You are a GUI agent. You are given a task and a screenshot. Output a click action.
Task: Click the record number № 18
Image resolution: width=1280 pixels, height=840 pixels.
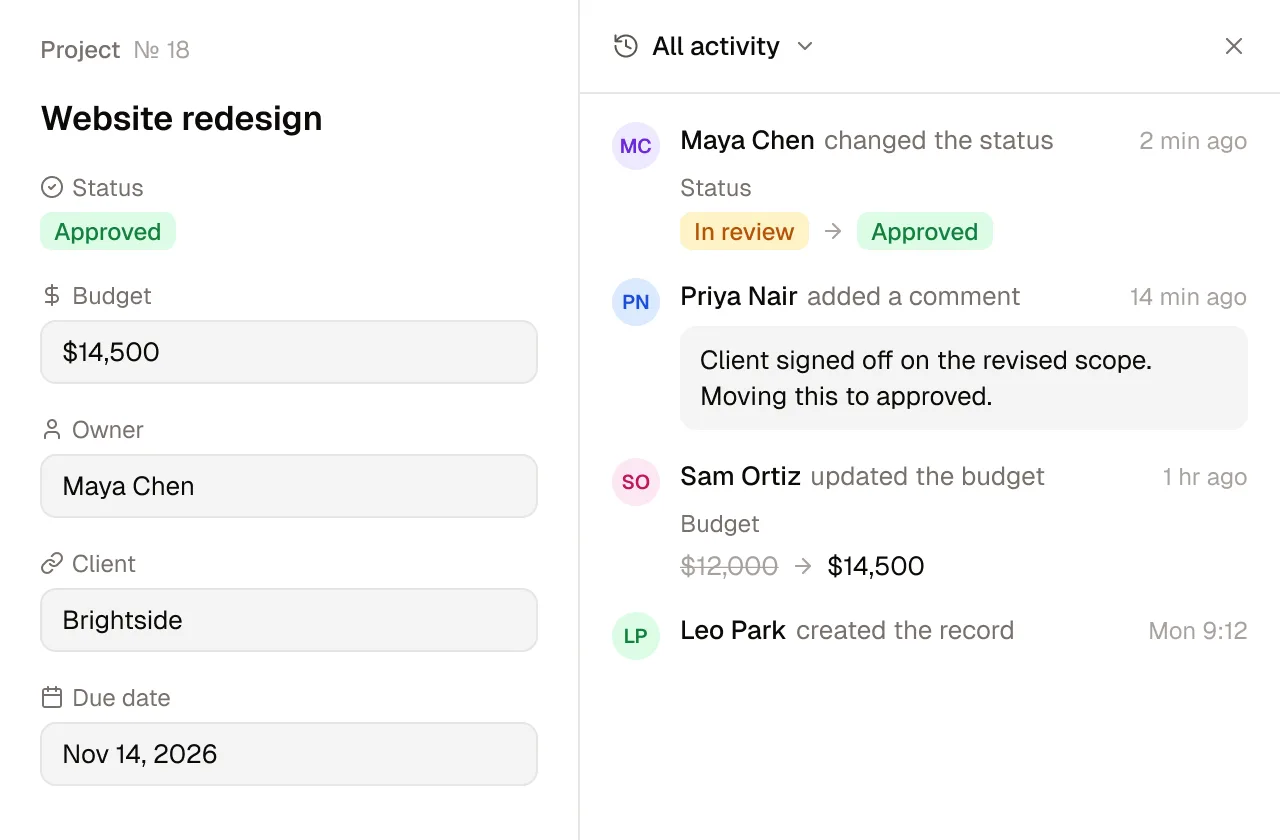point(162,50)
